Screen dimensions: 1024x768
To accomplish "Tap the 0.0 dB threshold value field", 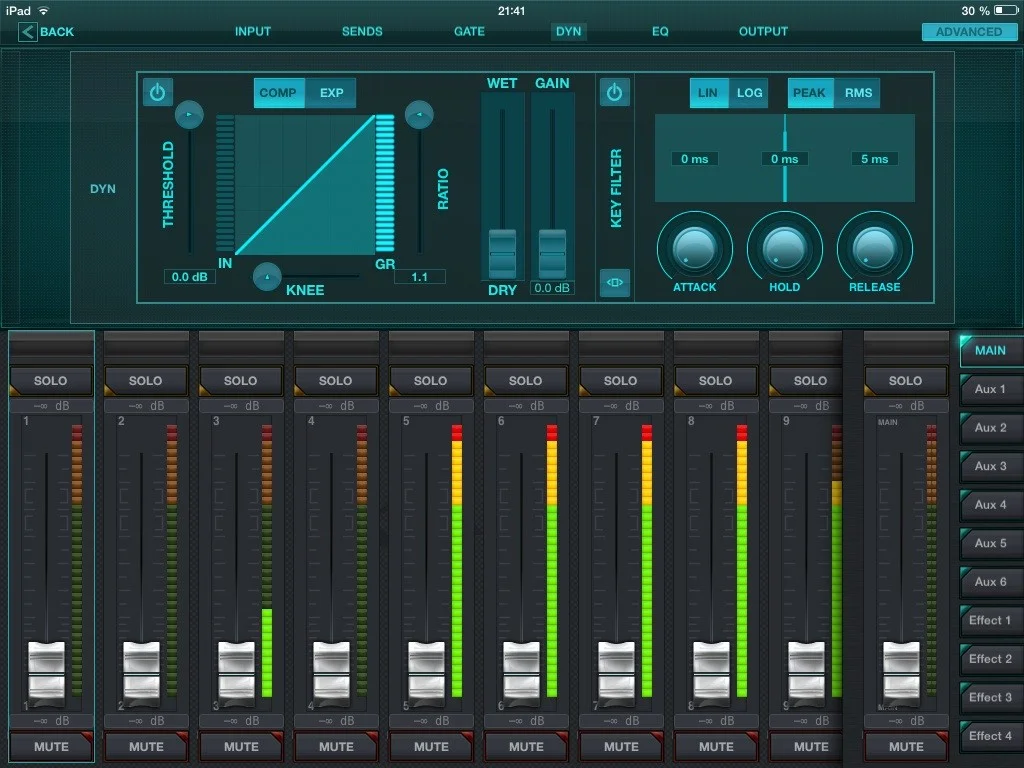I will click(x=189, y=277).
